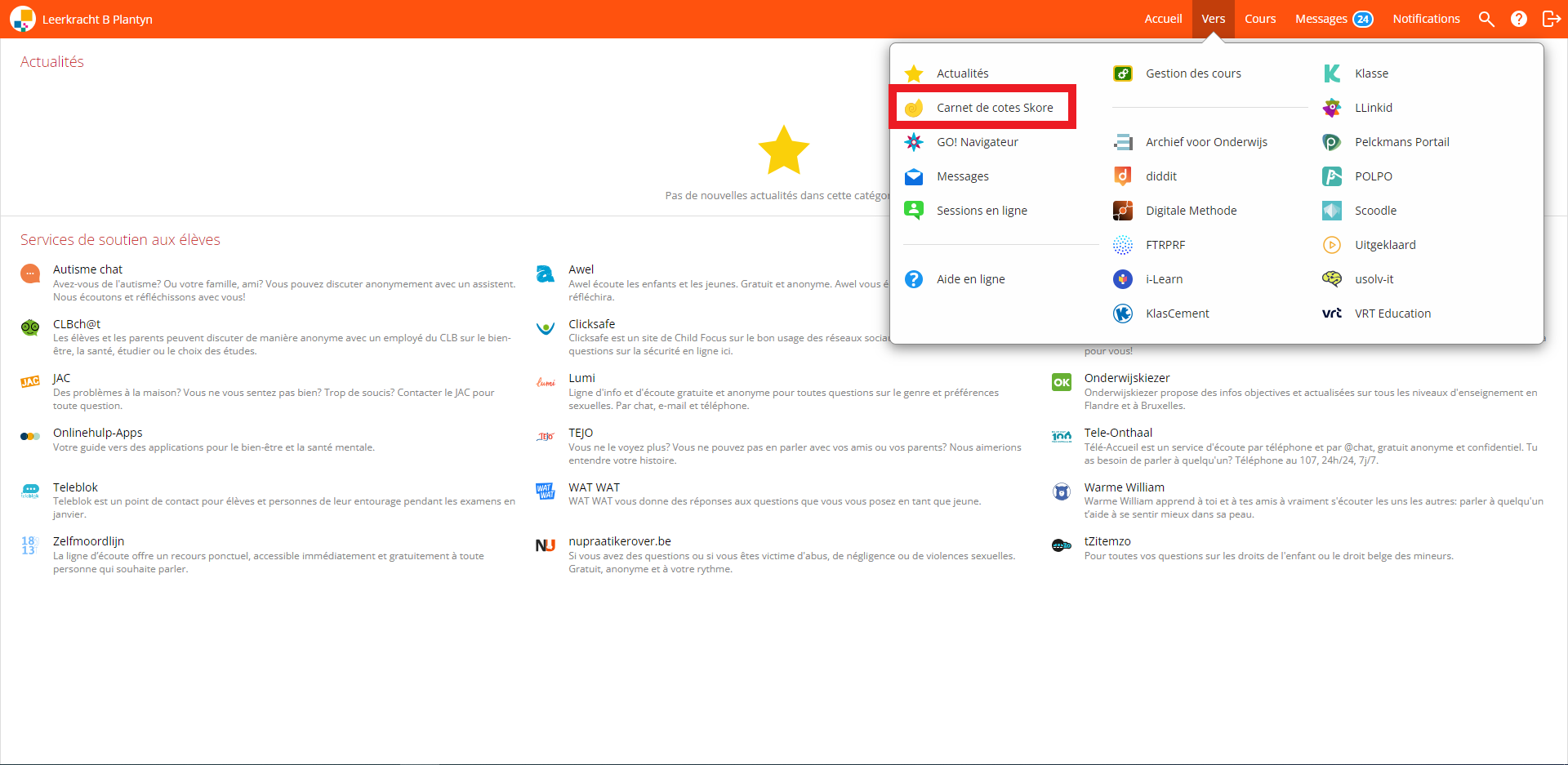Open the Tele-Onthaal link
Screen dimensions: 1568x765
coord(1118,433)
